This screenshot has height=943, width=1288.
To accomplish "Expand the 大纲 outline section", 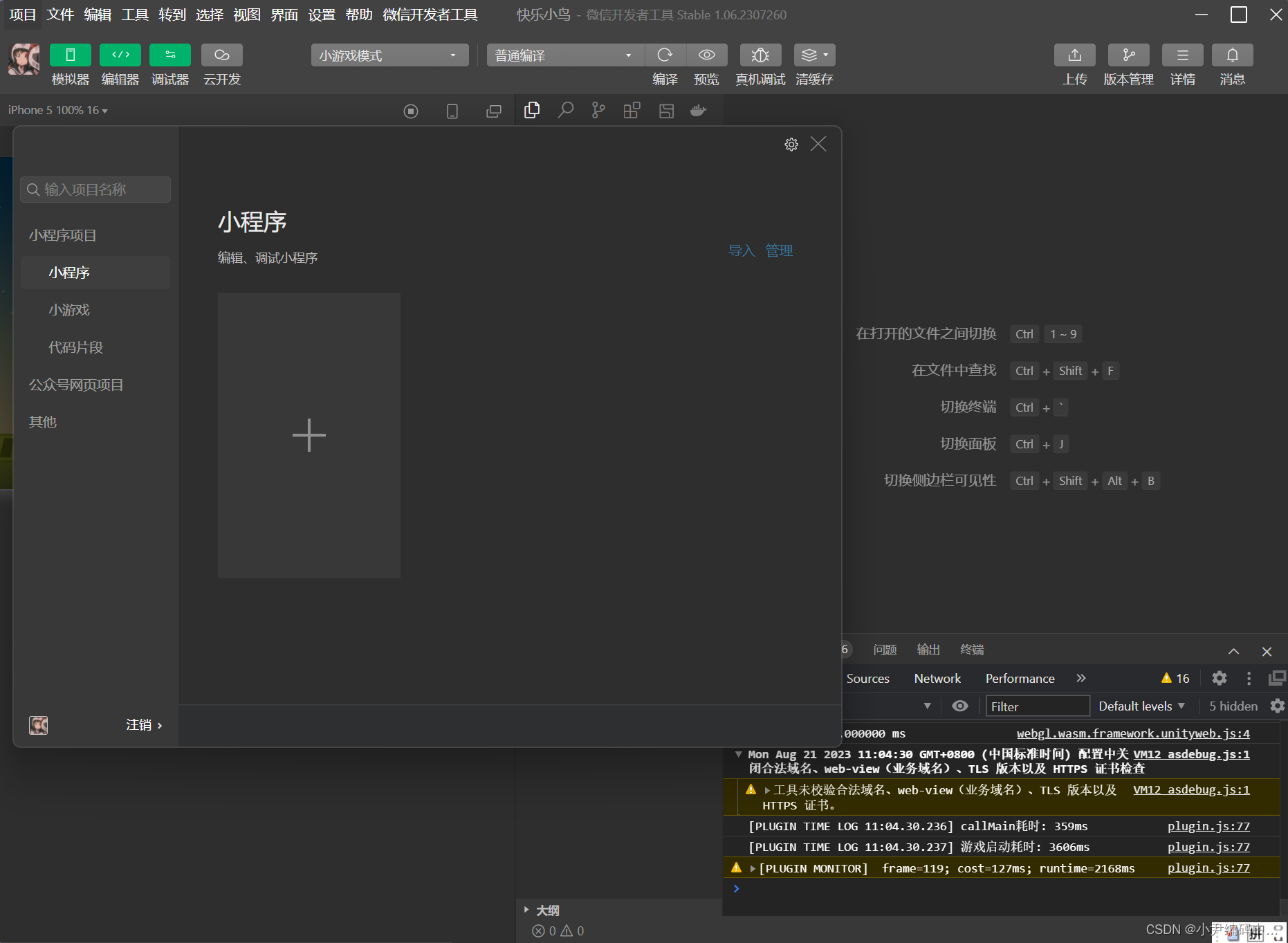I will click(x=542, y=910).
